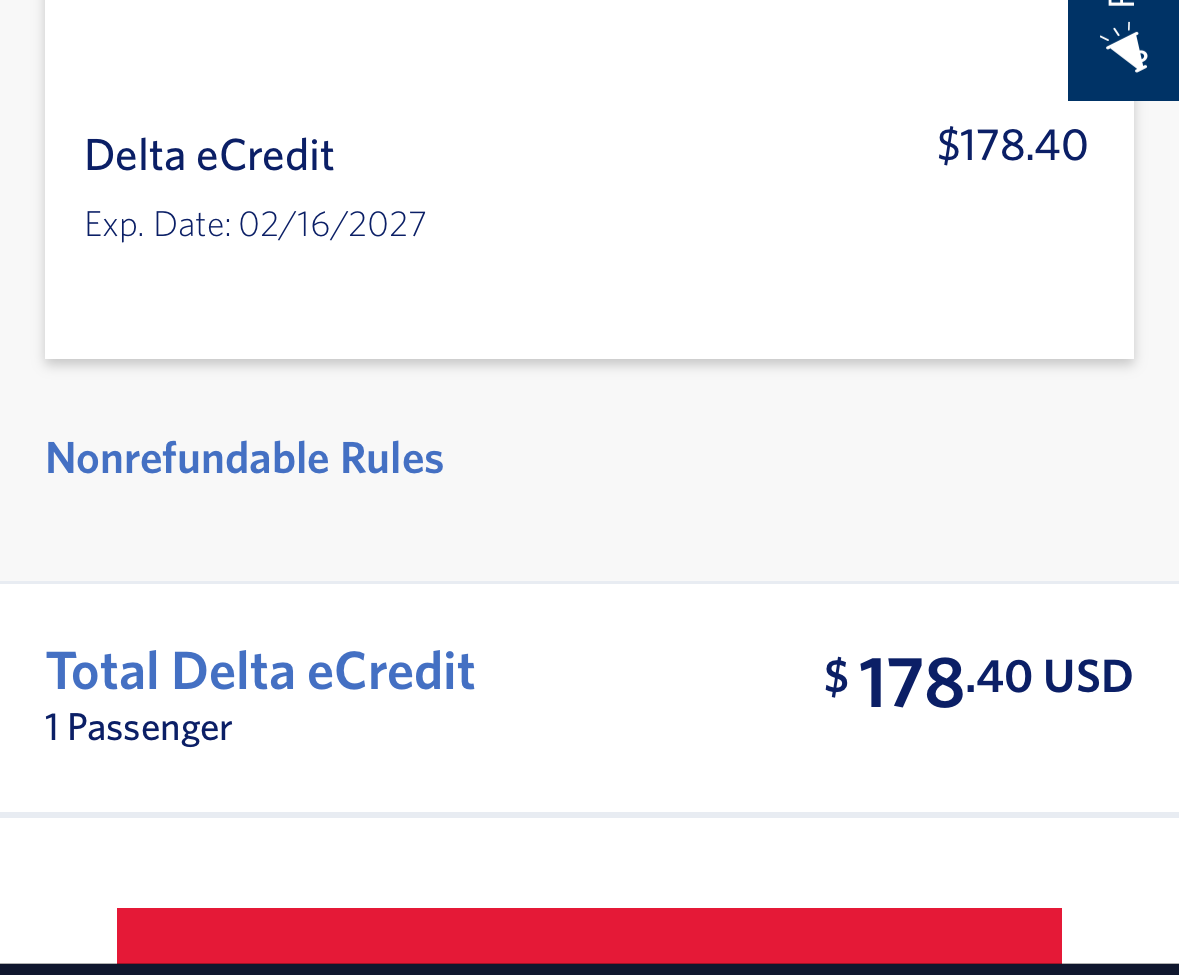The width and height of the screenshot is (1179, 975).
Task: Open the Nonrefundable Rules link
Action: tap(245, 458)
